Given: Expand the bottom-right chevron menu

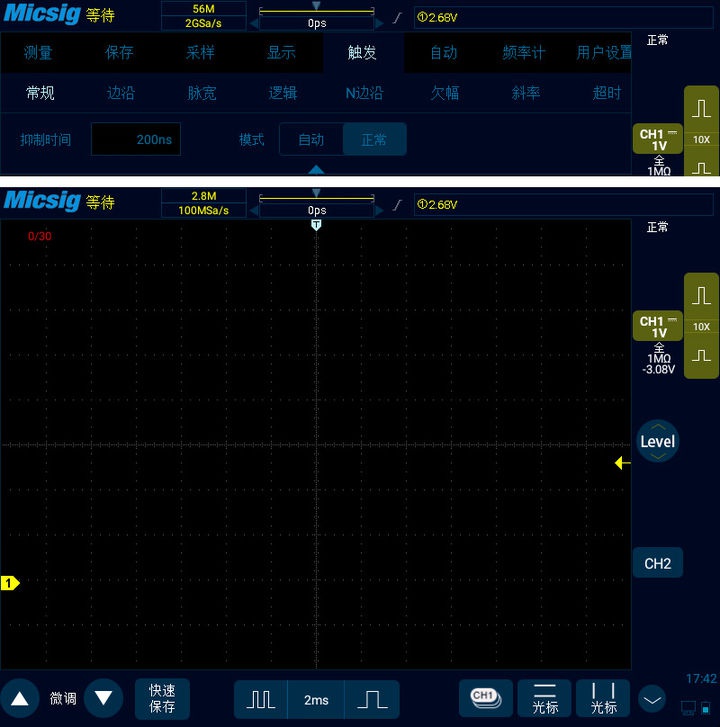Looking at the screenshot, I should (652, 698).
